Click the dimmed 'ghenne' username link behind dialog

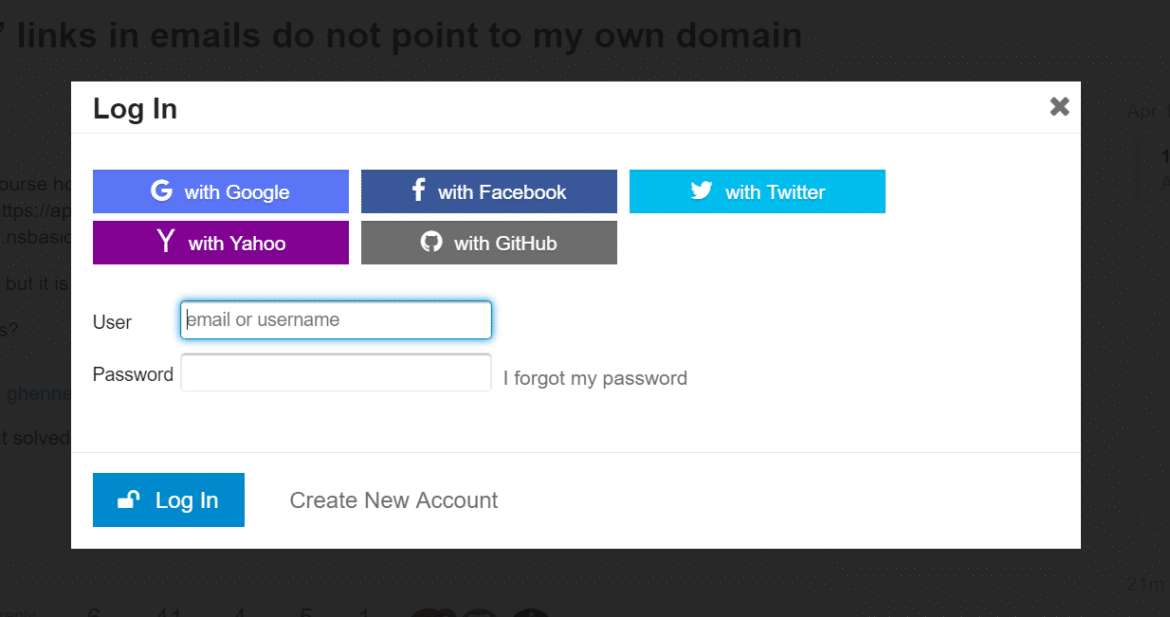tap(39, 394)
